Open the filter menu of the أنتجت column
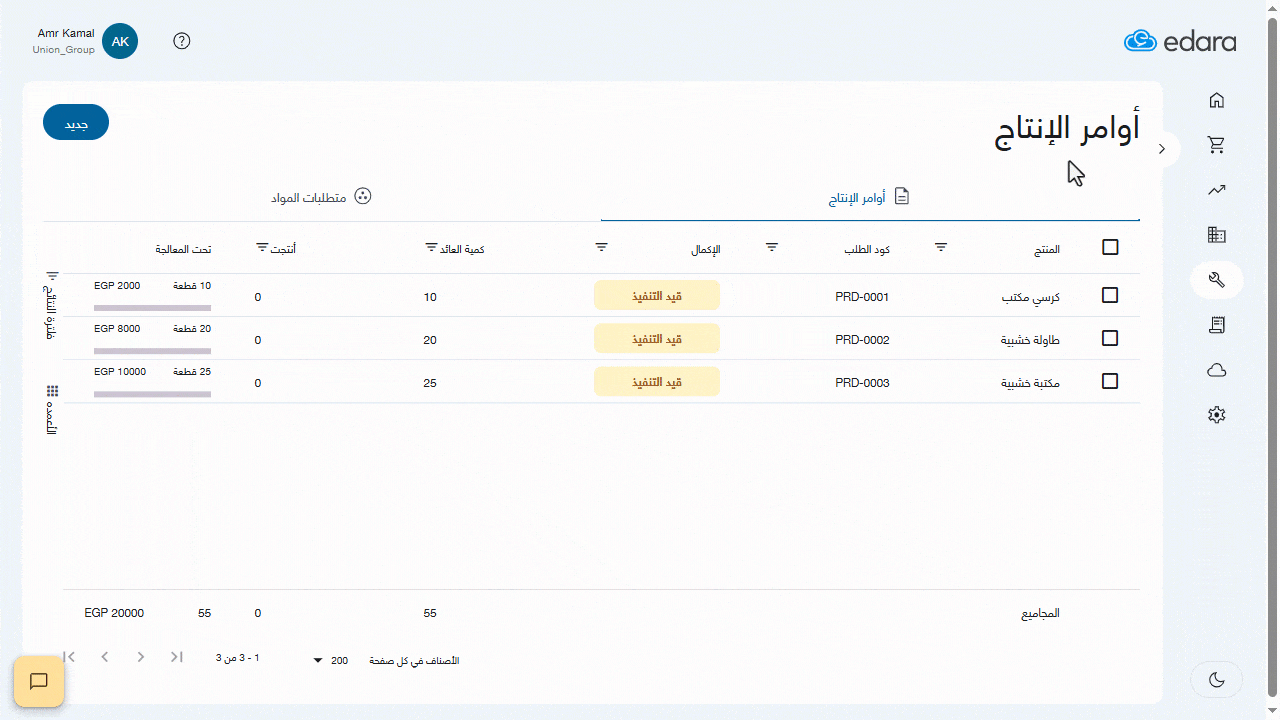Image resolution: width=1280 pixels, height=720 pixels. 262,246
